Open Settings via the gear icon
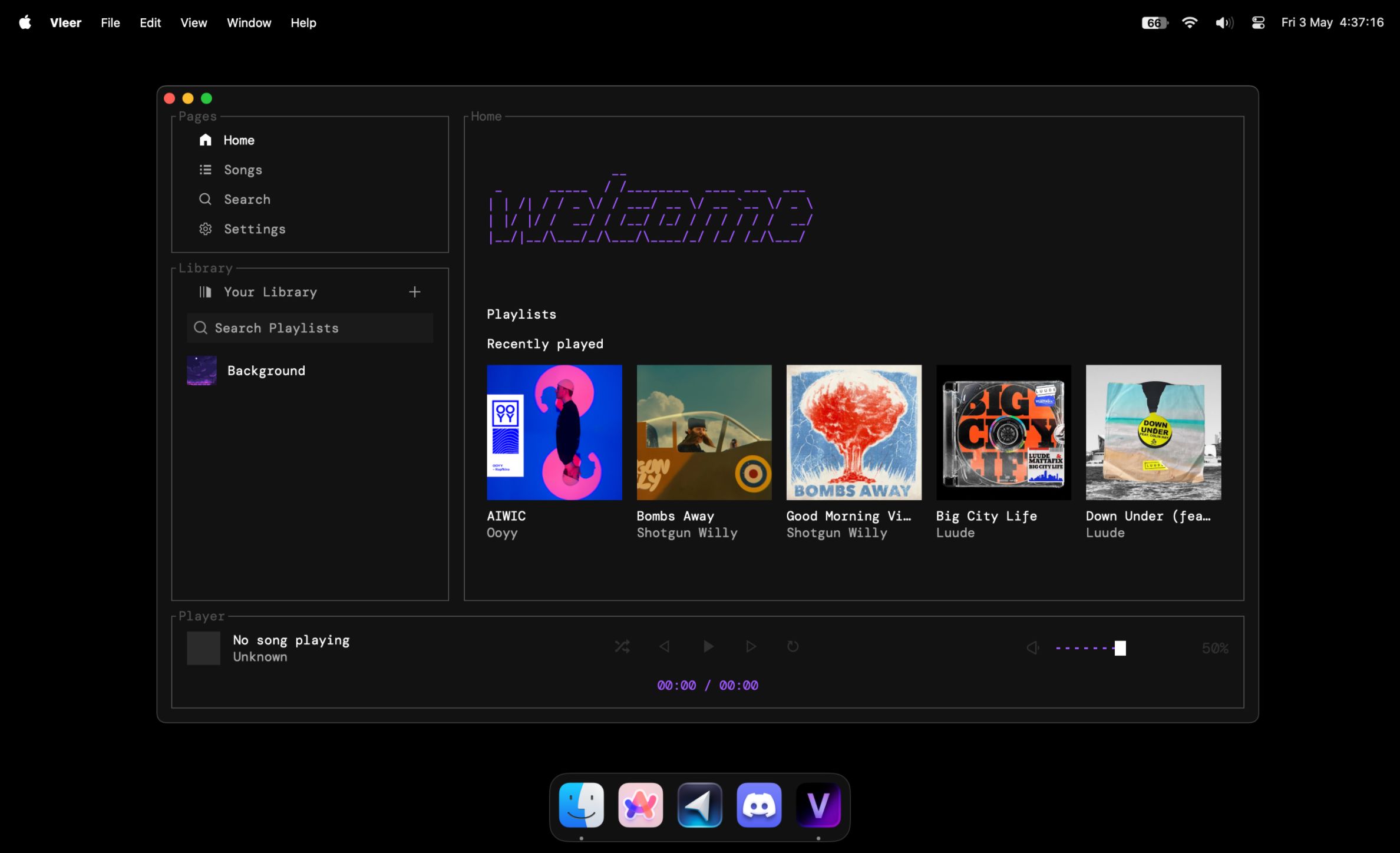The width and height of the screenshot is (1400, 853). click(x=205, y=229)
